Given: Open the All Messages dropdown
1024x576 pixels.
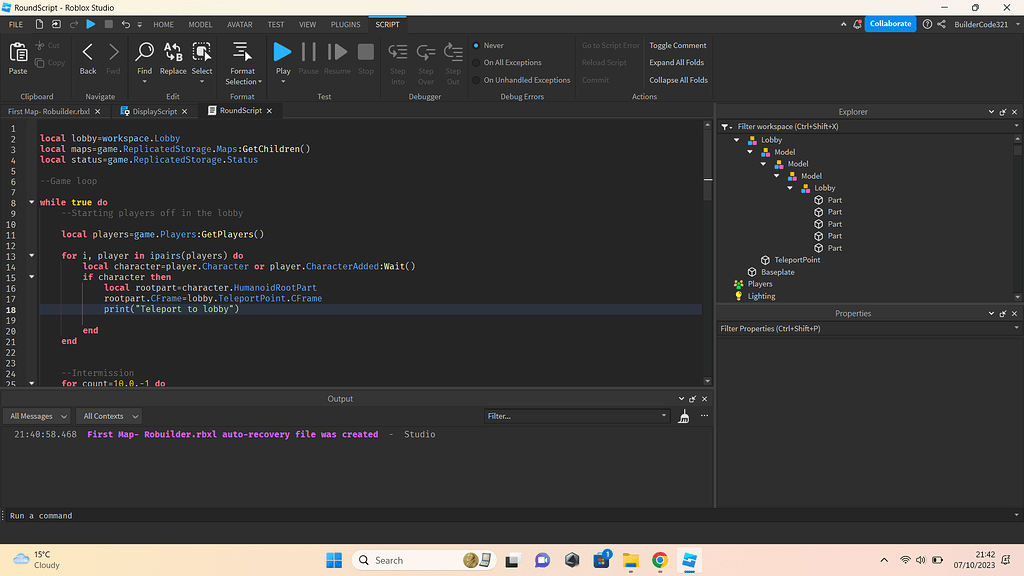Looking at the screenshot, I should pyautogui.click(x=38, y=416).
